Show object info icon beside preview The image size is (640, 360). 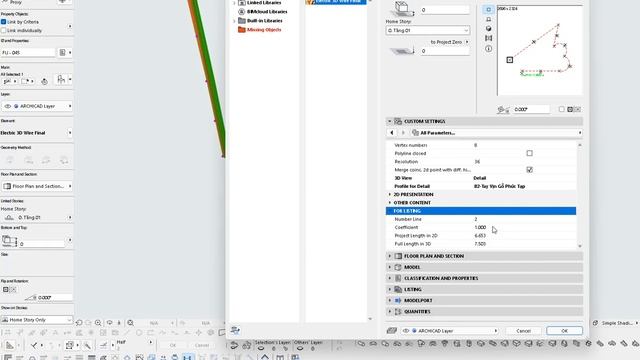pos(489,49)
